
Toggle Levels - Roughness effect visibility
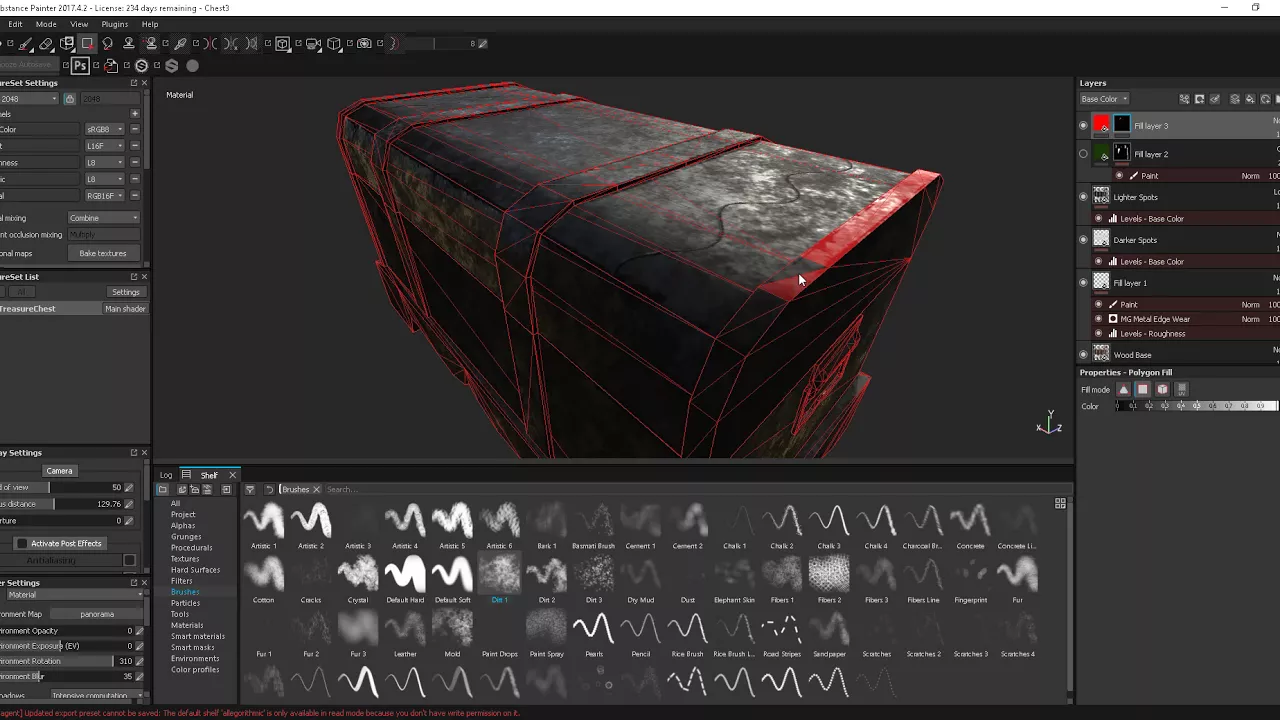1099,333
